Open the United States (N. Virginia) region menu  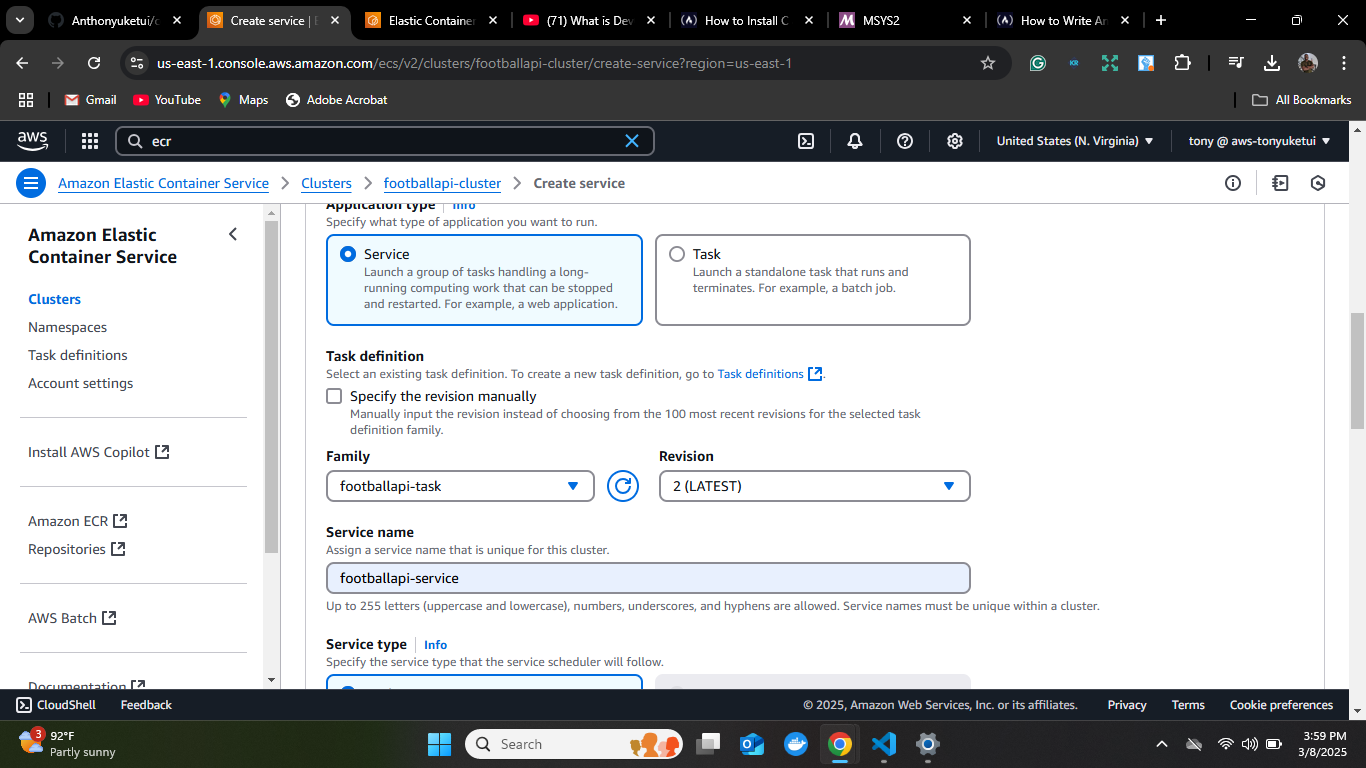click(x=1075, y=141)
